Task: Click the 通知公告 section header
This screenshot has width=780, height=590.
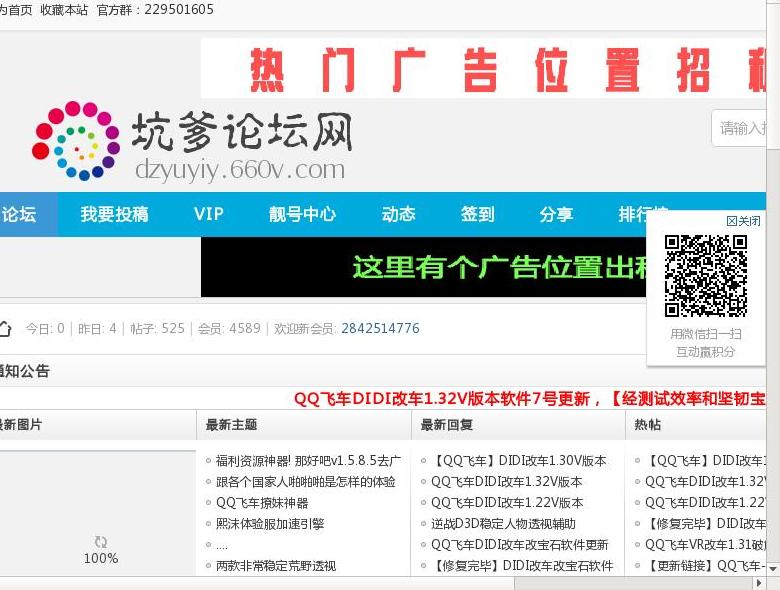Action: [x=25, y=371]
